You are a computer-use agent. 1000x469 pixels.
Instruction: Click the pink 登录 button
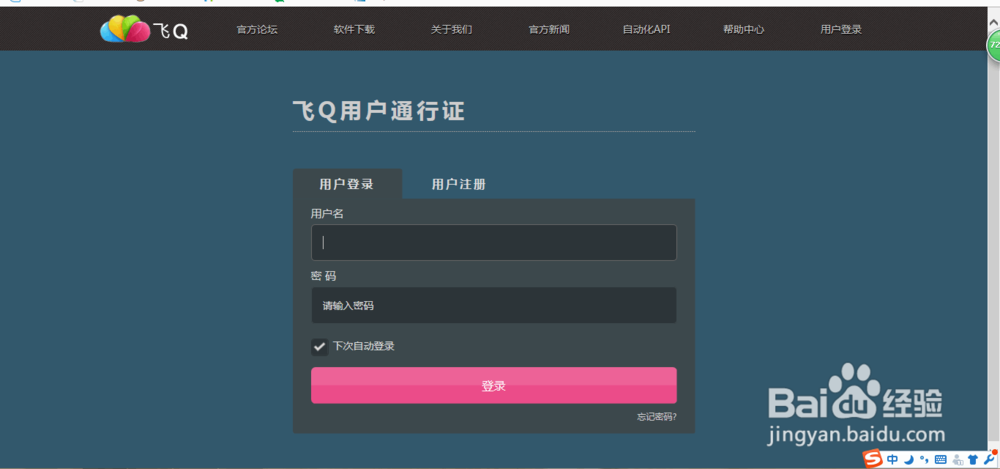click(x=494, y=385)
